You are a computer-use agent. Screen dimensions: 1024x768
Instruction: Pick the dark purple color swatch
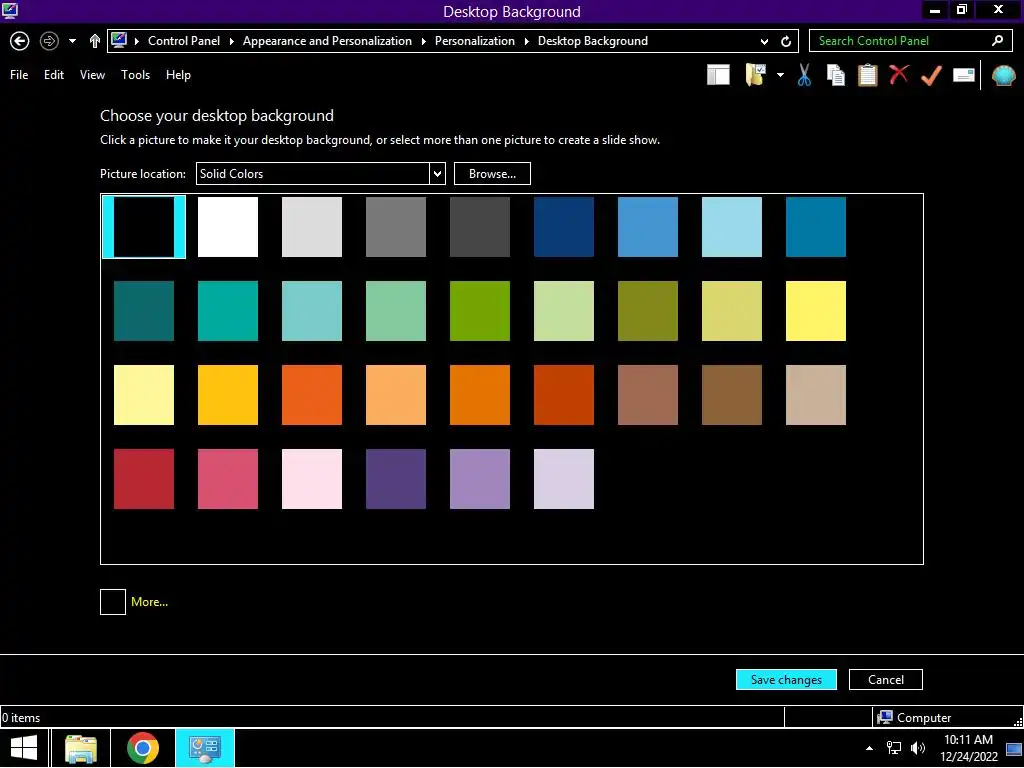tap(396, 479)
